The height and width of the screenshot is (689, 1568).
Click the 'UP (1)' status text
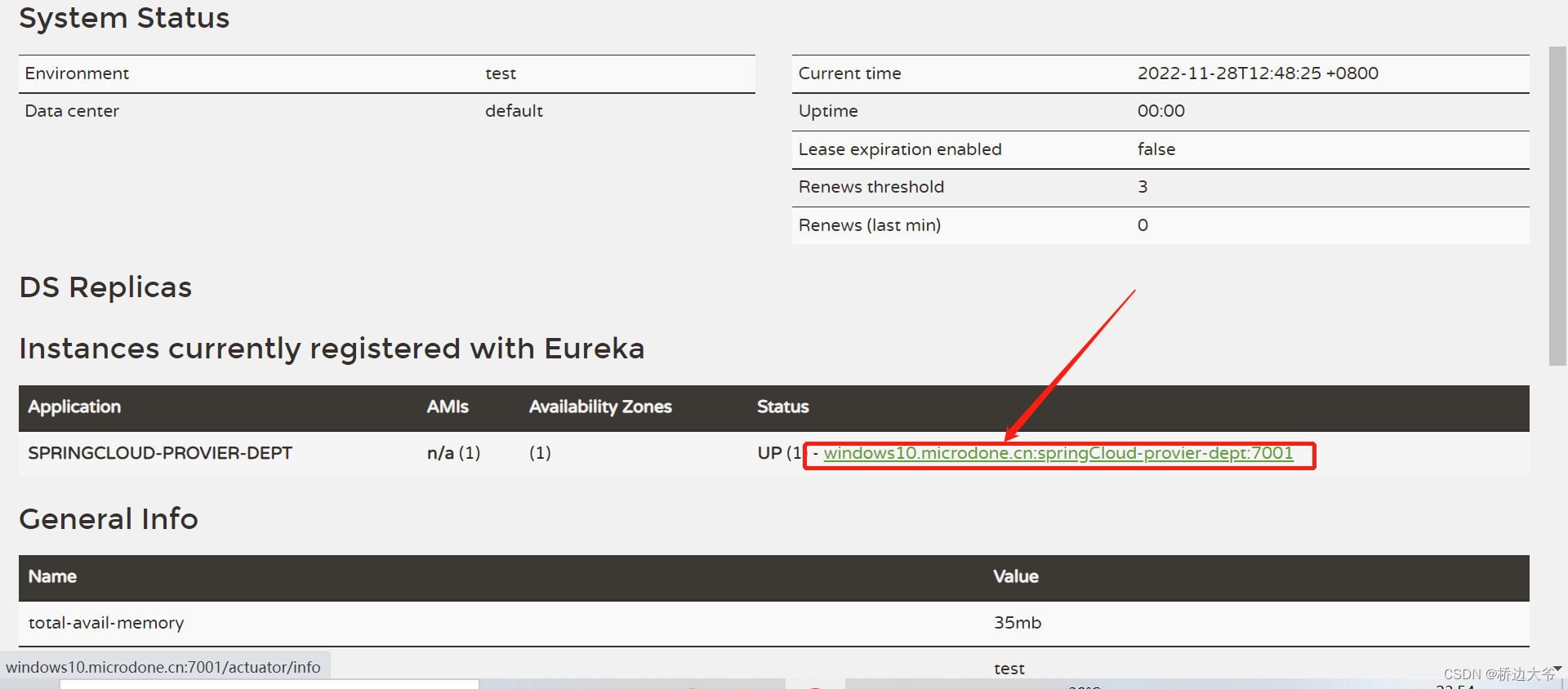click(780, 453)
